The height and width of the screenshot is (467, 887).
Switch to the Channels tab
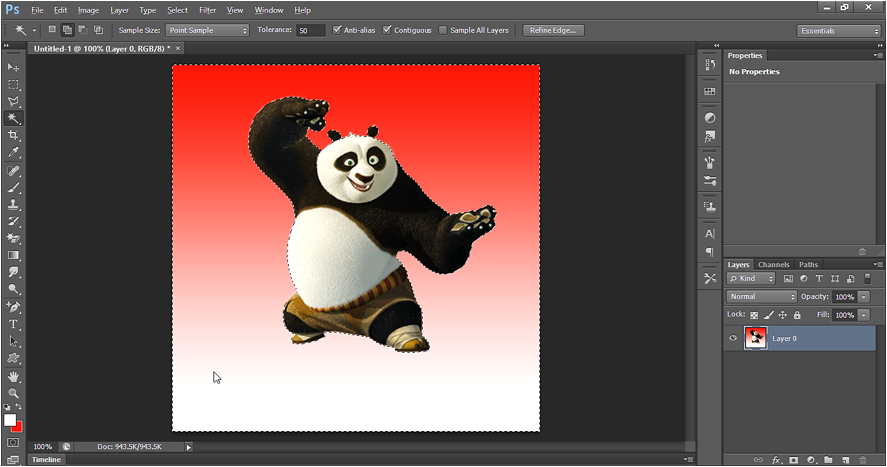point(773,265)
